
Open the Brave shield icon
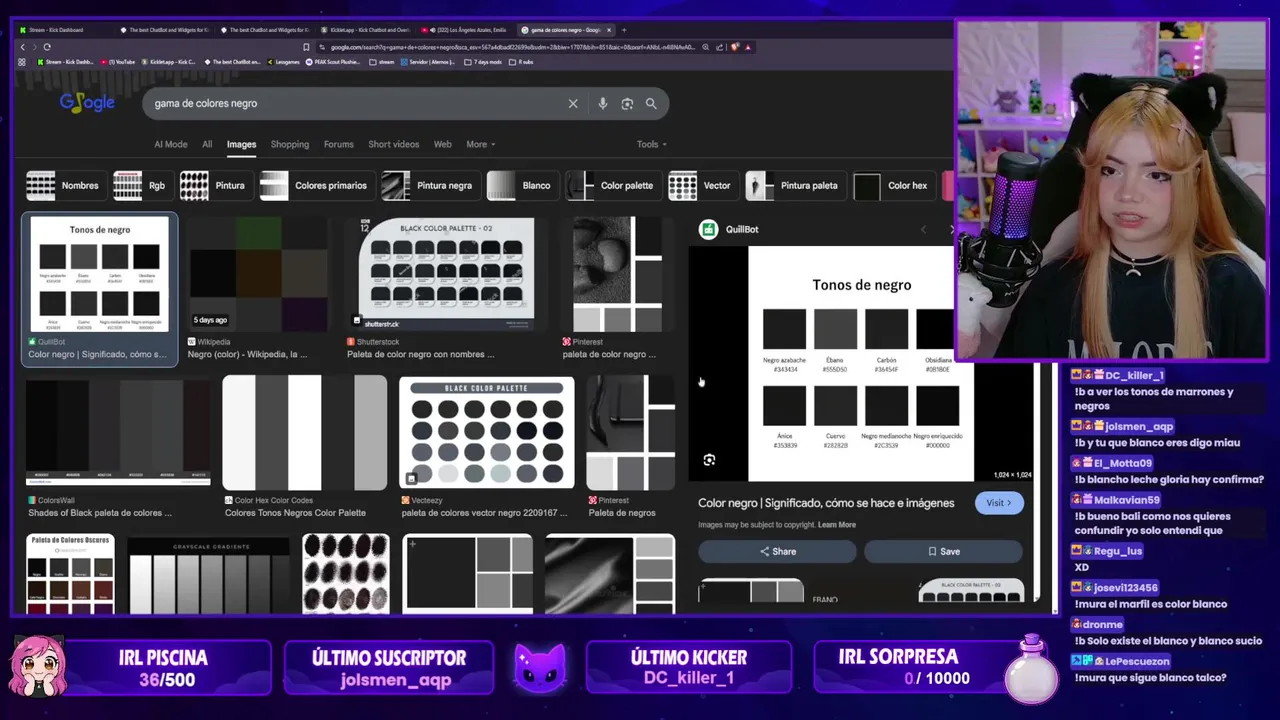[x=735, y=47]
